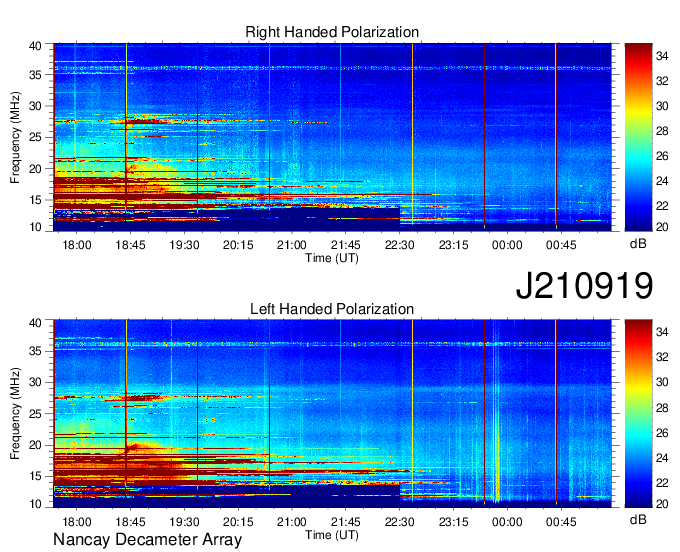Screen dimensions: 680x552
Task: Click 20:15 tick on Right Handed time axis
Action: tap(238, 245)
